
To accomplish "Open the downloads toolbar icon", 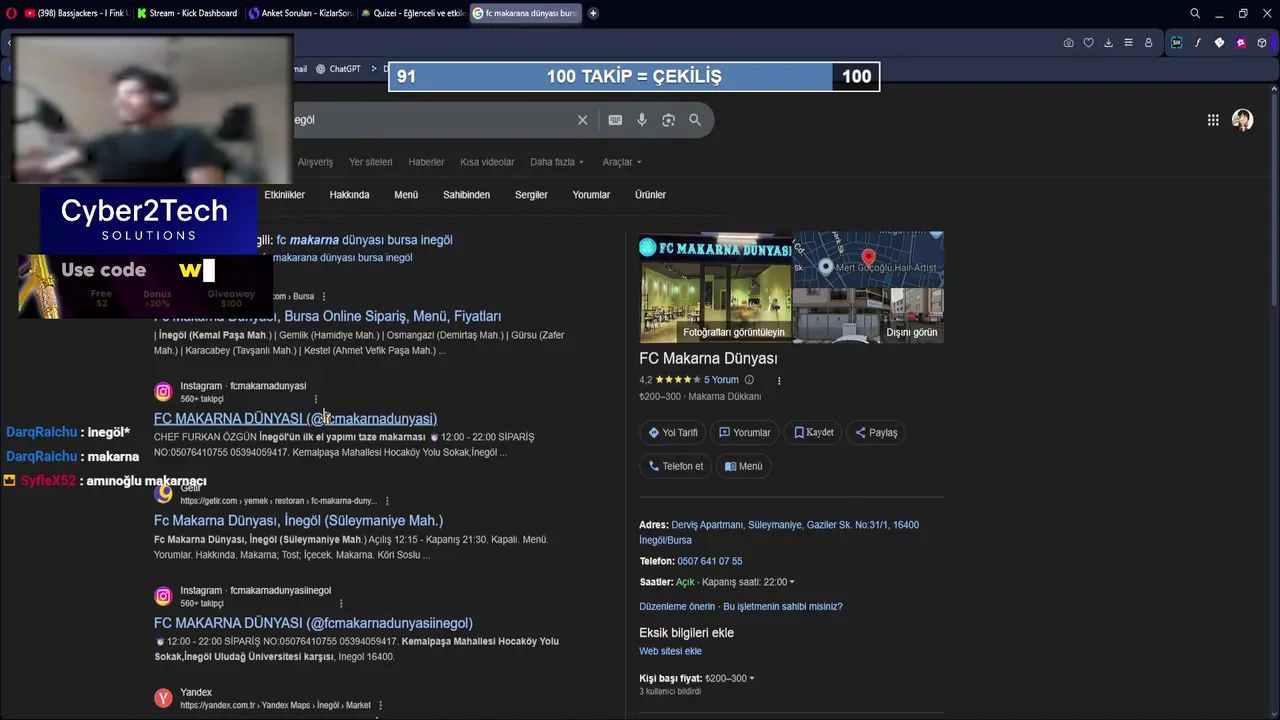I will [1108, 43].
